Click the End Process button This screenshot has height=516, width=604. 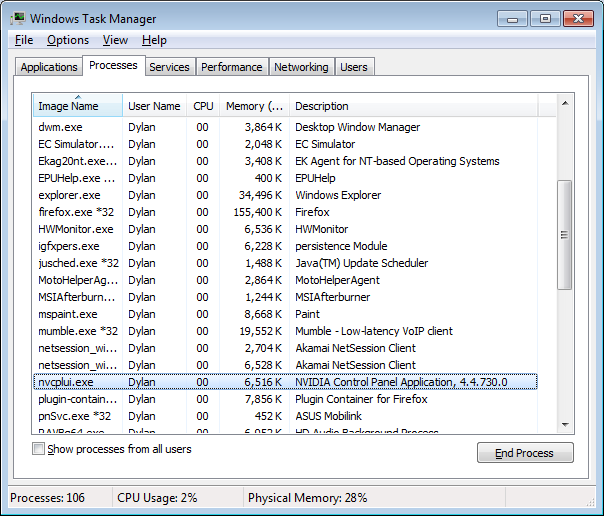pyautogui.click(x=525, y=453)
